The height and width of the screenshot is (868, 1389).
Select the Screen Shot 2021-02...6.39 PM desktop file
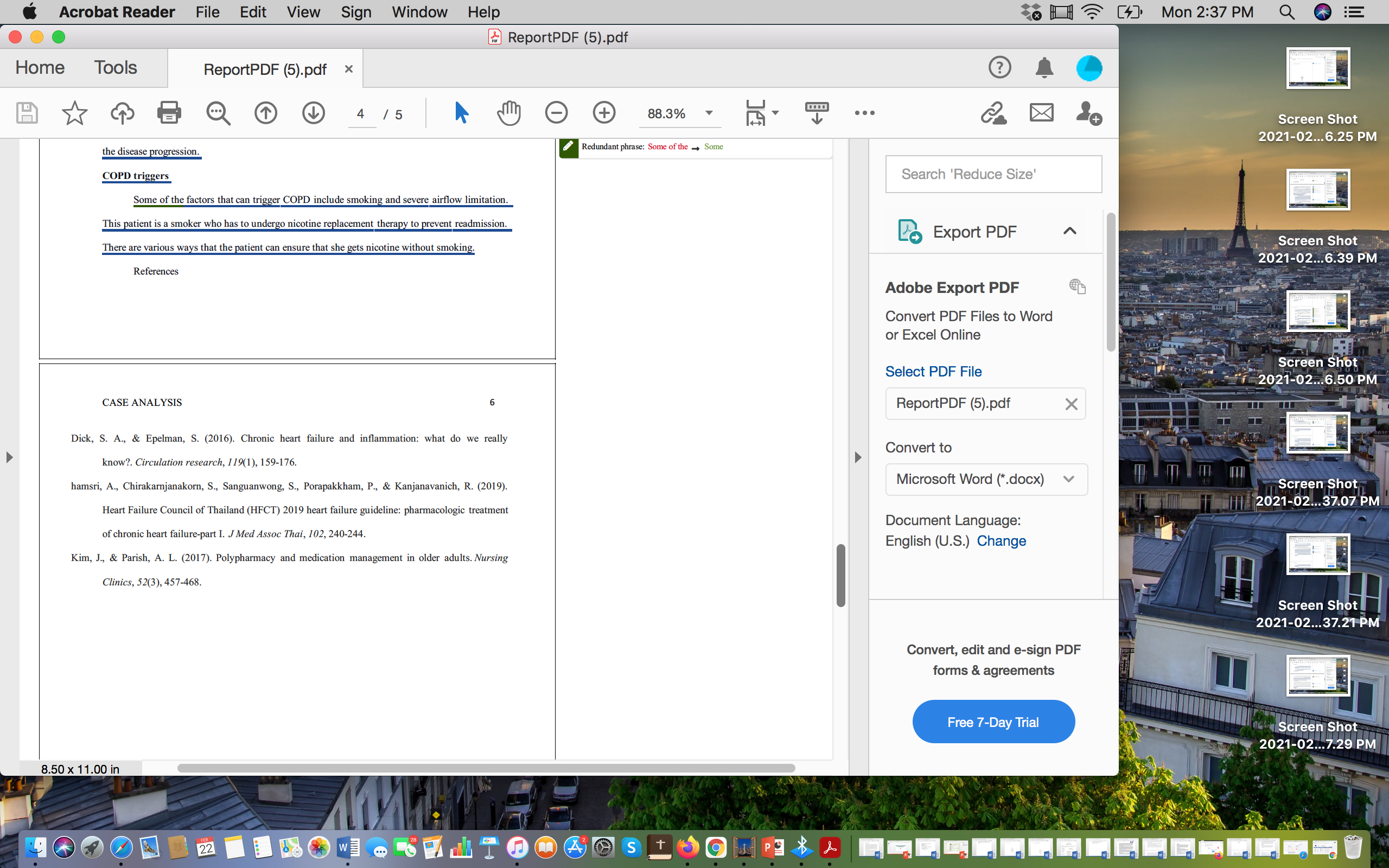tap(1318, 218)
